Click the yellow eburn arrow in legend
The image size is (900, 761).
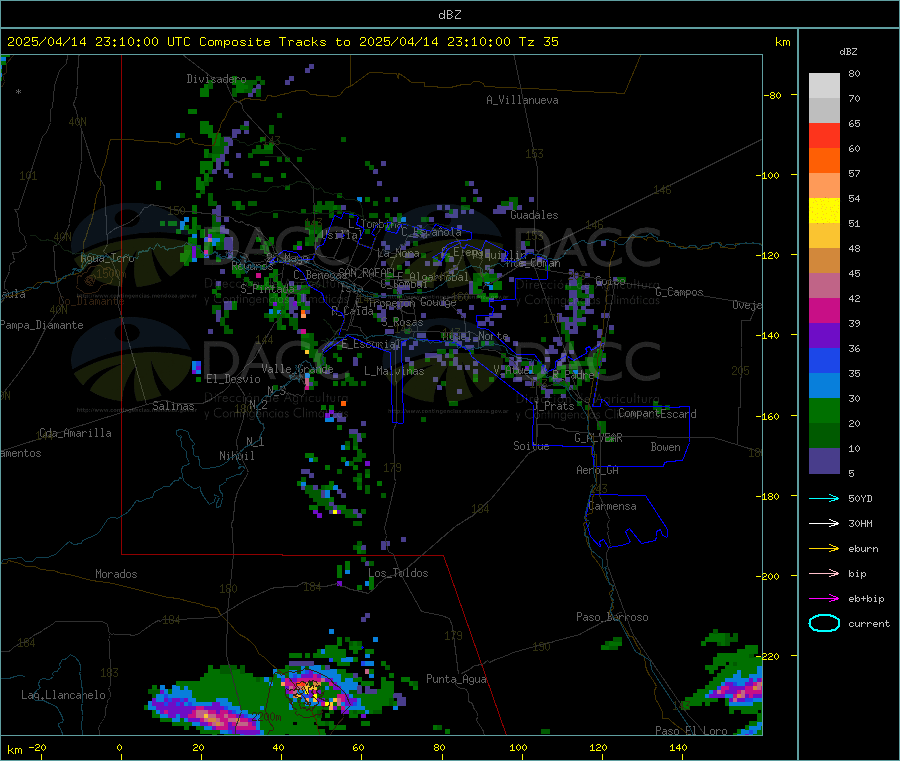824,549
